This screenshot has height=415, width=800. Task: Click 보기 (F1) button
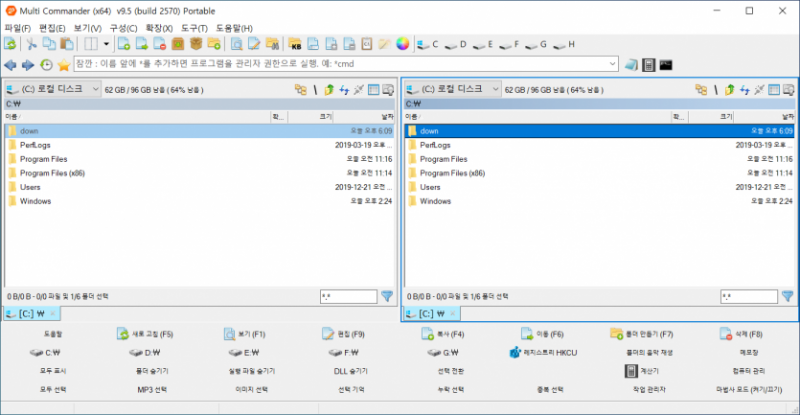coord(244,334)
